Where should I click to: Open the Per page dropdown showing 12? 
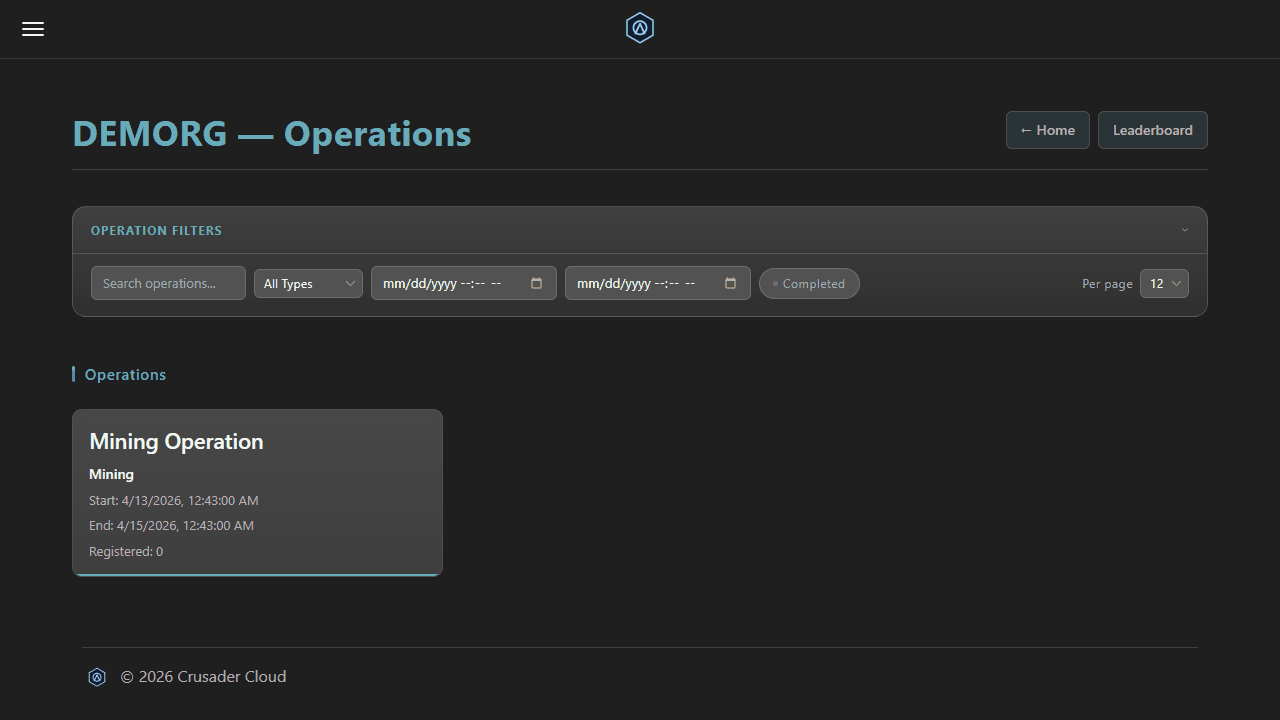[1163, 283]
